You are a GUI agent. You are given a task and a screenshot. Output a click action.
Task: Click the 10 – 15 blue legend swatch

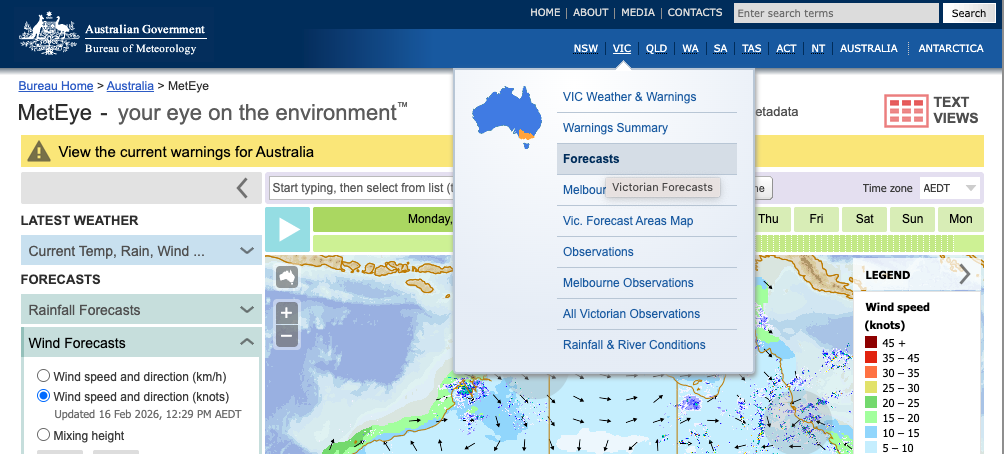871,433
